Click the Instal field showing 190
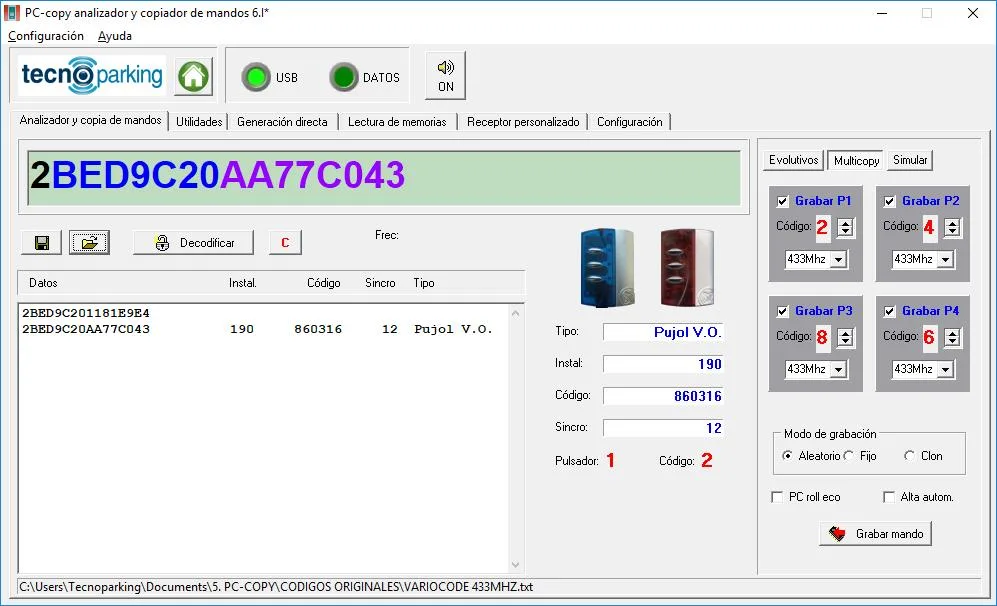This screenshot has height=606, width=997. pos(663,364)
